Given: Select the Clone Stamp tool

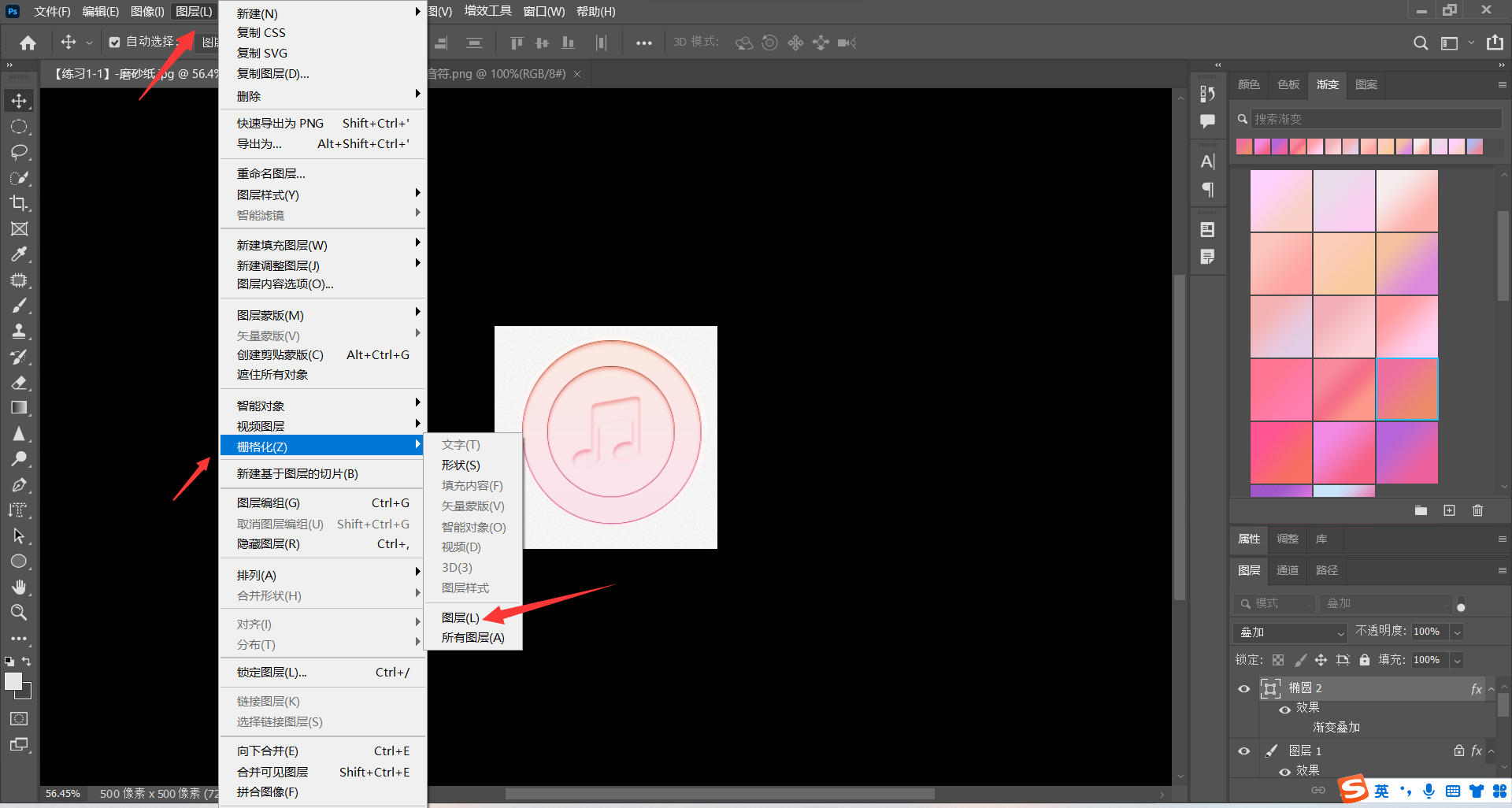Looking at the screenshot, I should (19, 332).
